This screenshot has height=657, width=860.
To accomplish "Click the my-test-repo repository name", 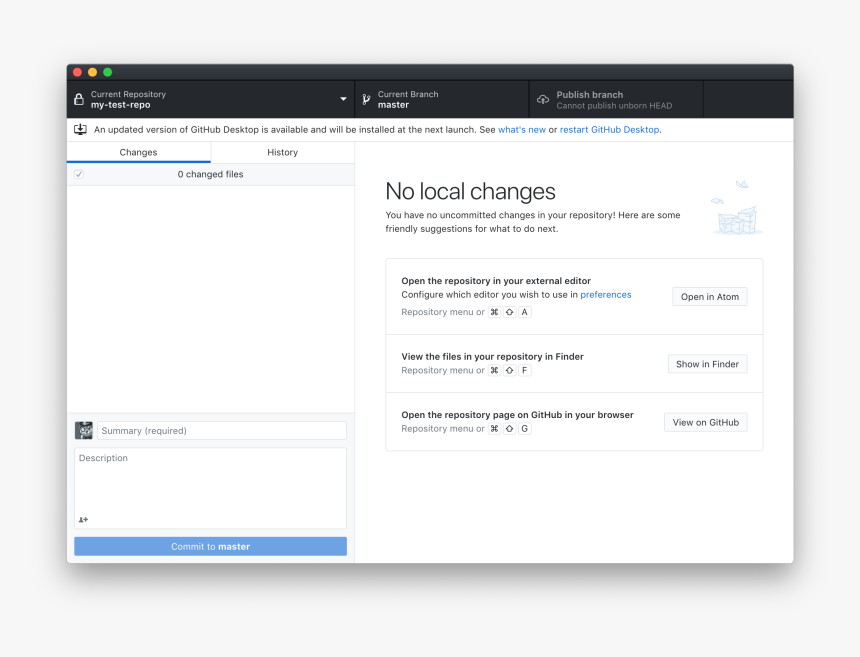I will tap(121, 105).
